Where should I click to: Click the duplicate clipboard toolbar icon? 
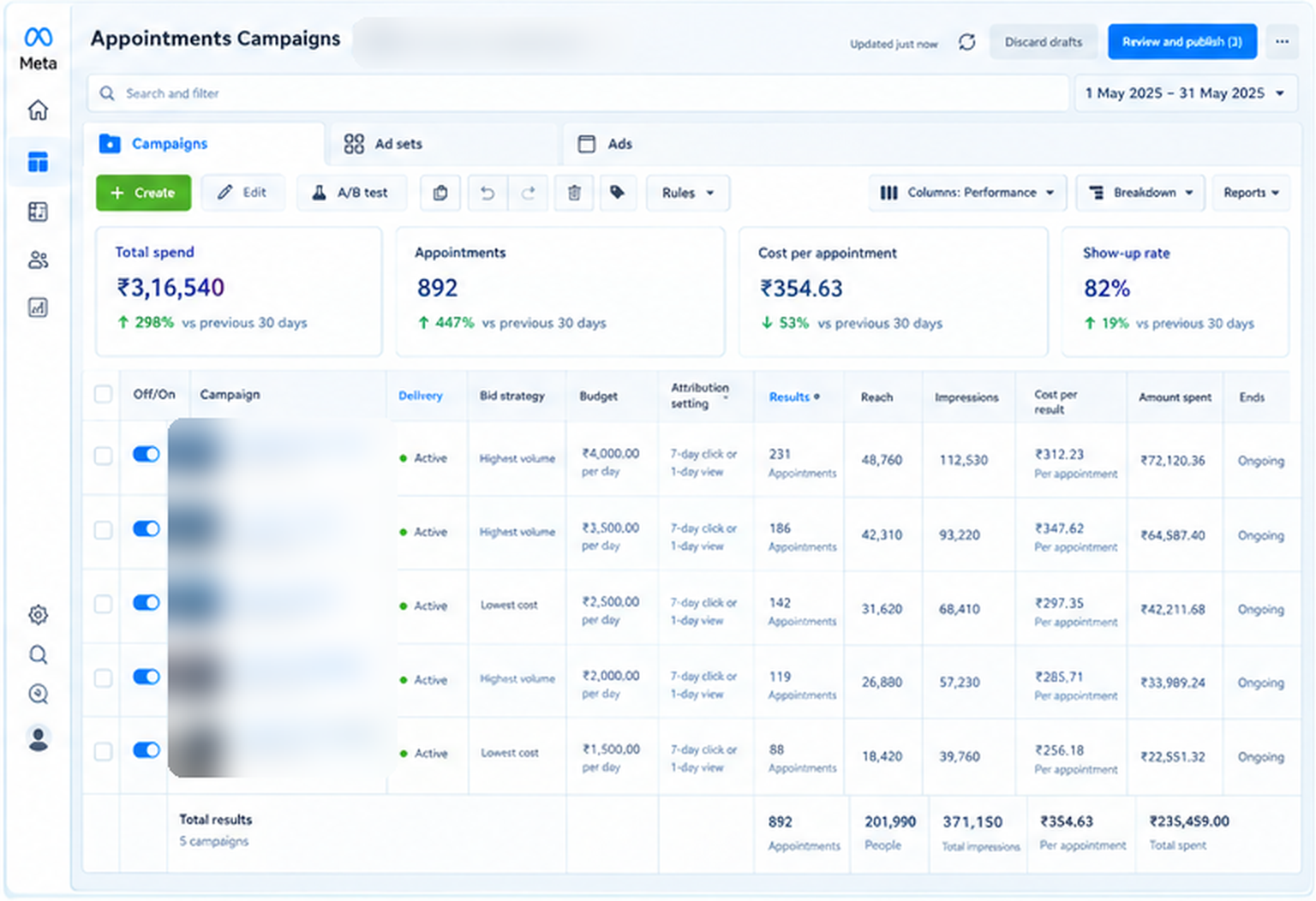(x=440, y=193)
